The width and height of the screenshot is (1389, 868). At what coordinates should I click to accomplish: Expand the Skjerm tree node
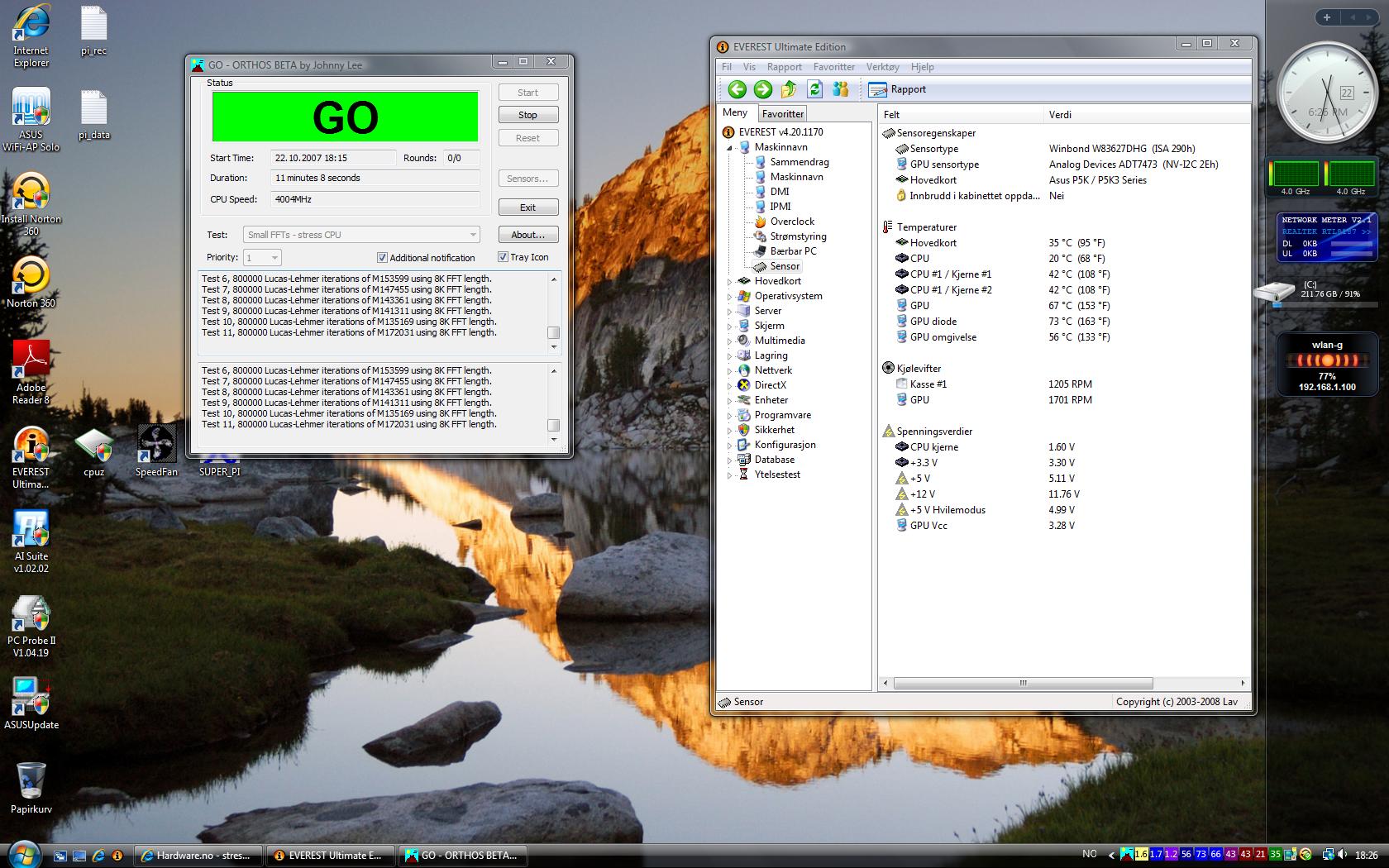point(730,326)
